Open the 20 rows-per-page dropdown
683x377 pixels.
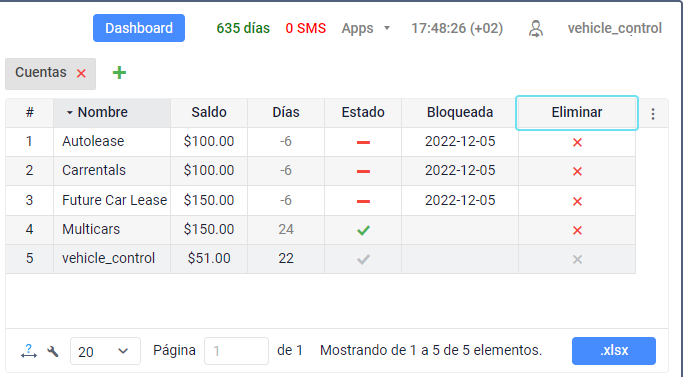(105, 351)
